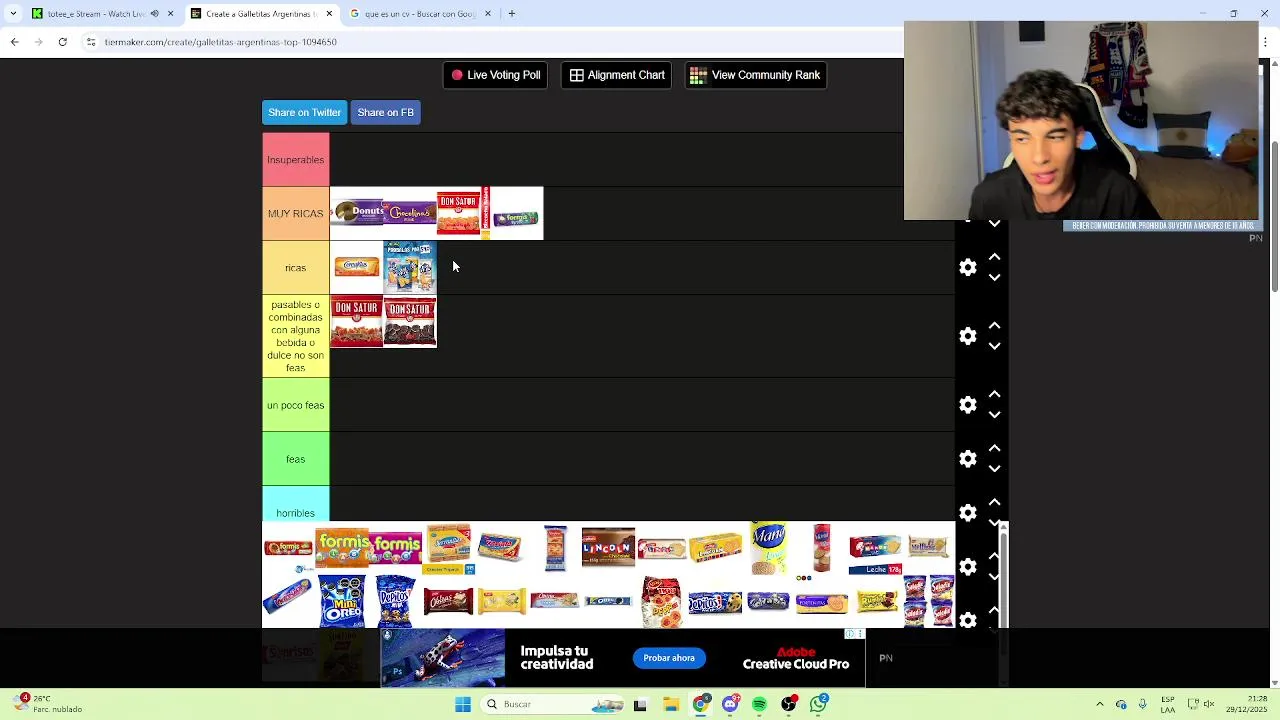Open settings gear for the 'feas' row

tap(968, 459)
